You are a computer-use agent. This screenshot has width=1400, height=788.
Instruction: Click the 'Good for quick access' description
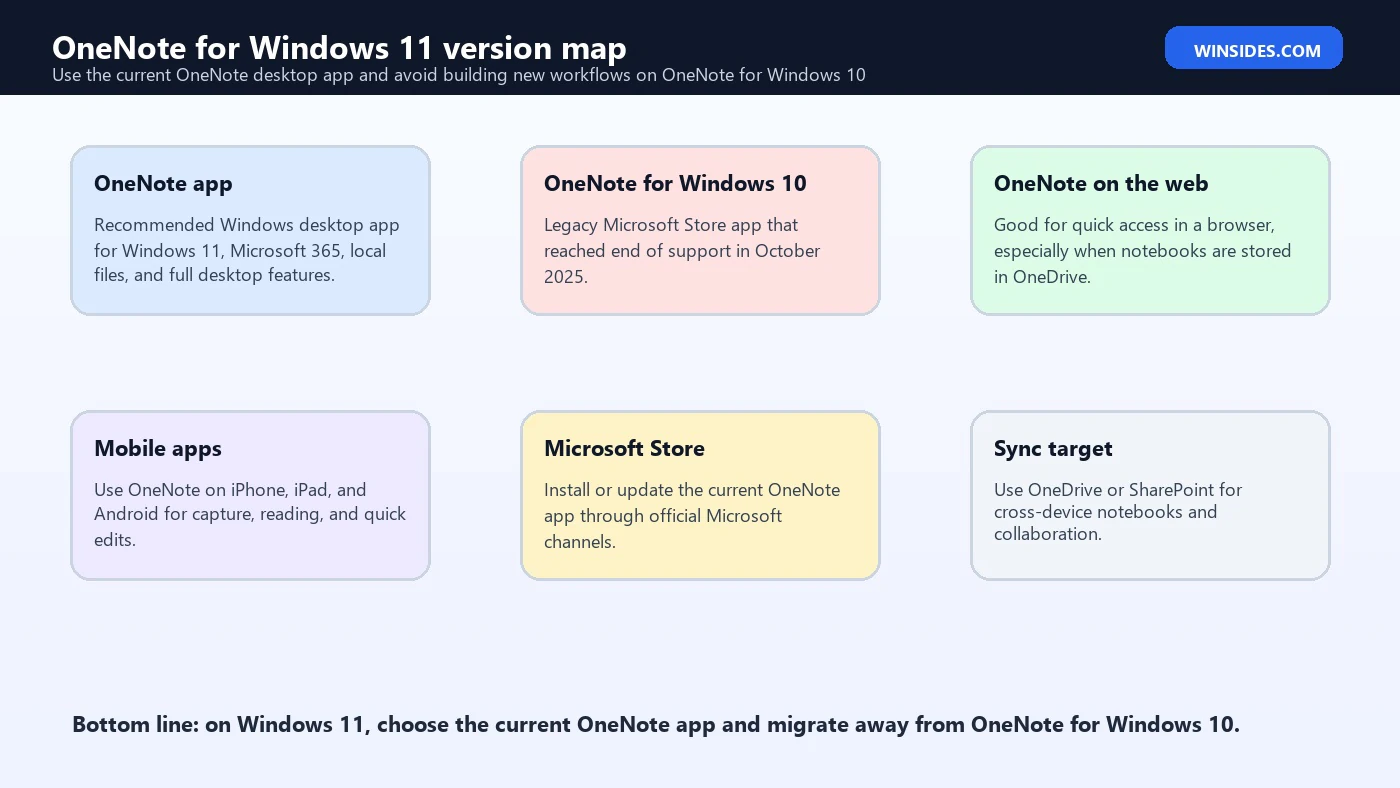coord(1142,250)
